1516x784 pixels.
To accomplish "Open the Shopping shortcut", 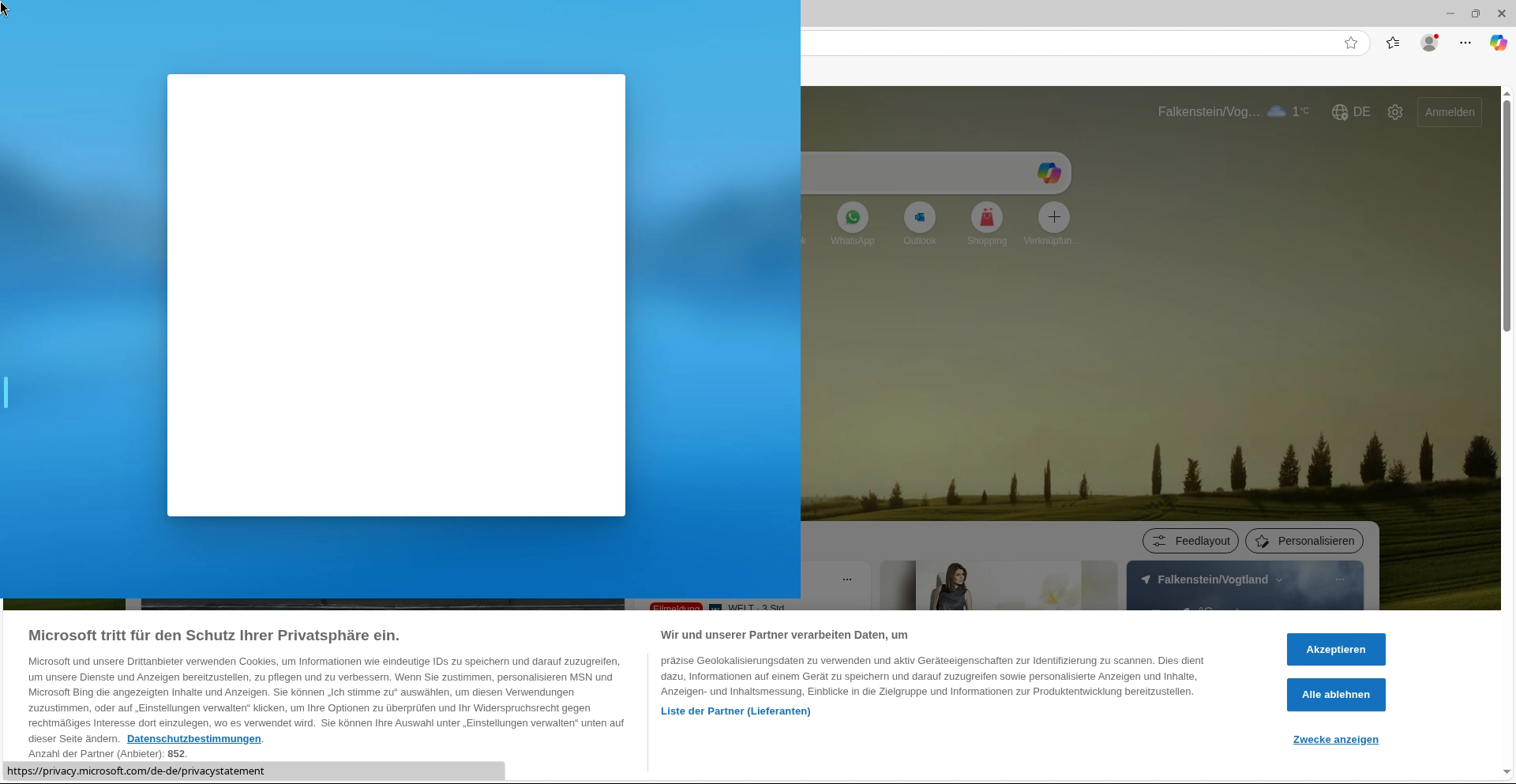I will (x=986, y=218).
